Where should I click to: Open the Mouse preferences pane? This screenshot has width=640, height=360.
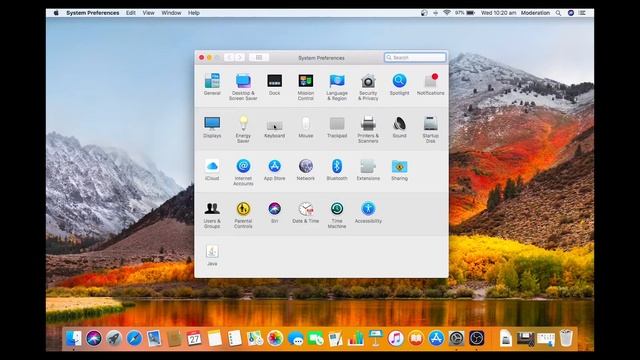coord(306,127)
